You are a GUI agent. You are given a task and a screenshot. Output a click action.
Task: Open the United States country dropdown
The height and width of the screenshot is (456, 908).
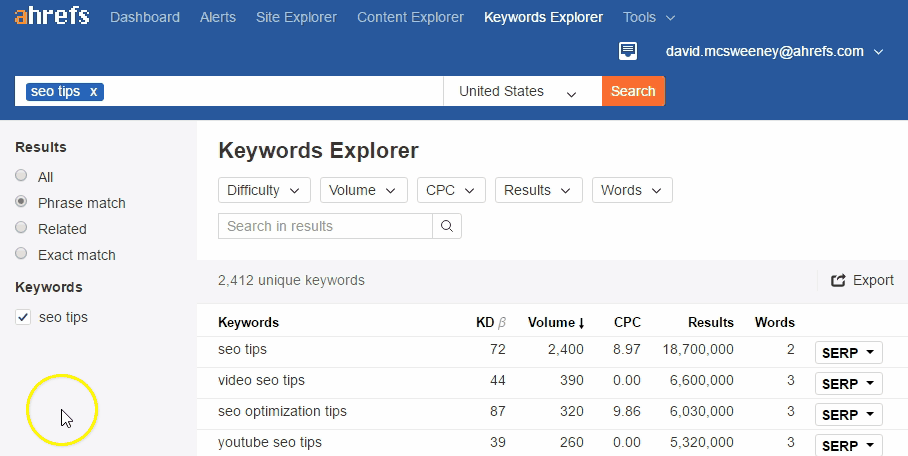pyautogui.click(x=522, y=91)
